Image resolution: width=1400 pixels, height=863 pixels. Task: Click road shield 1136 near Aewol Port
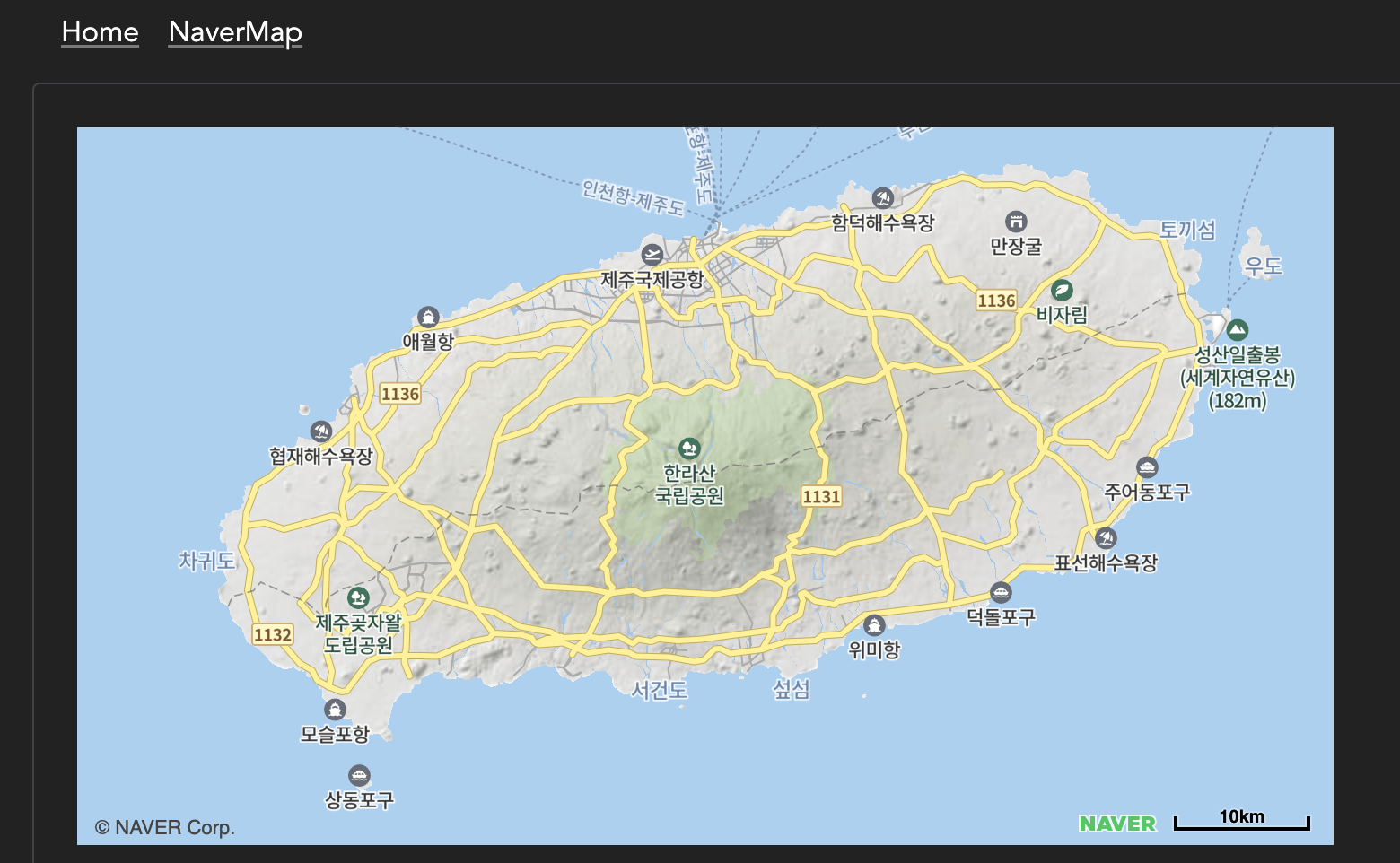point(400,394)
